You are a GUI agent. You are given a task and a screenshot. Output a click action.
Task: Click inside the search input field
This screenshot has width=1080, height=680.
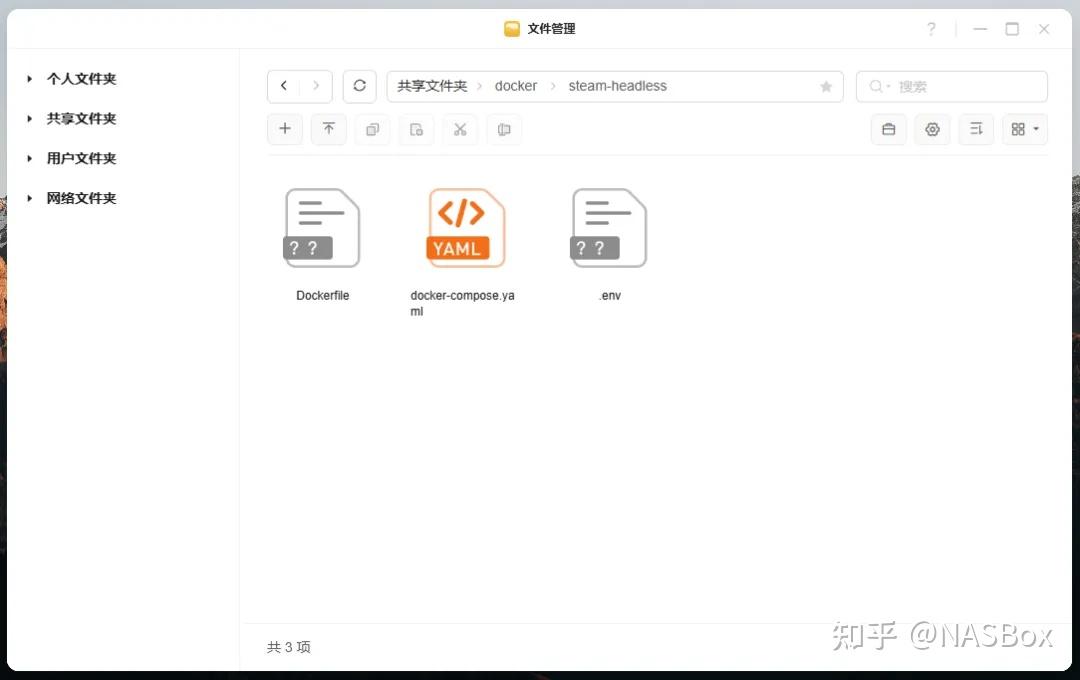950,86
